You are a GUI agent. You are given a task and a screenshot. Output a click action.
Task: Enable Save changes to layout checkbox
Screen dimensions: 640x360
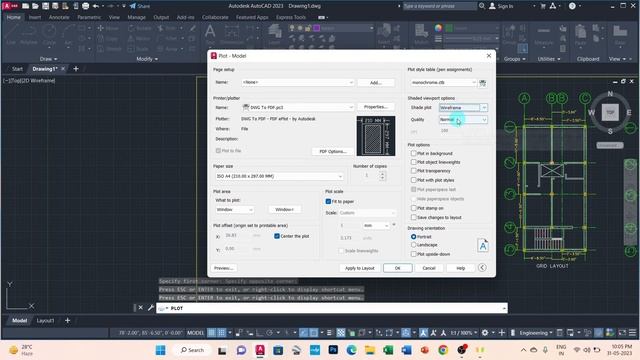pos(414,218)
